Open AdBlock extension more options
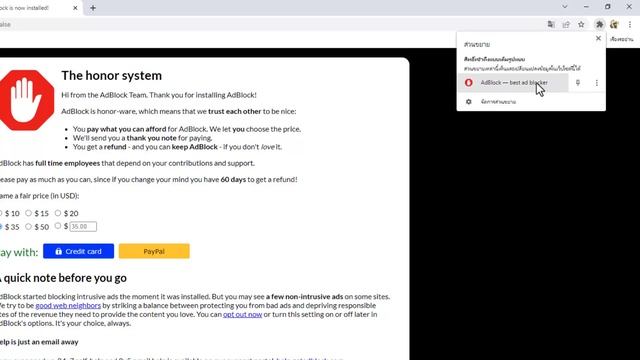Image resolution: width=640 pixels, height=360 pixels. [x=596, y=83]
